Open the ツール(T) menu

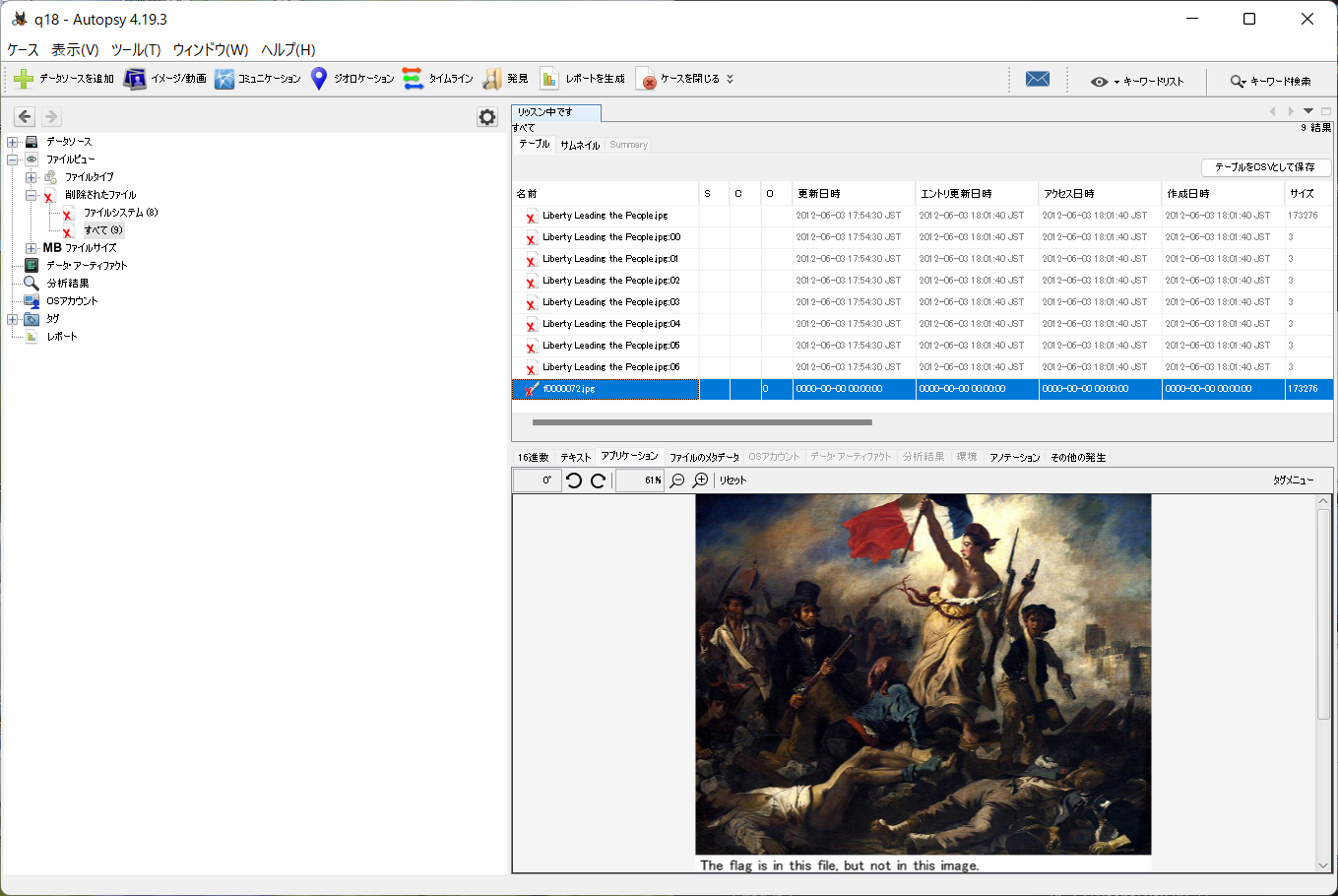point(136,50)
